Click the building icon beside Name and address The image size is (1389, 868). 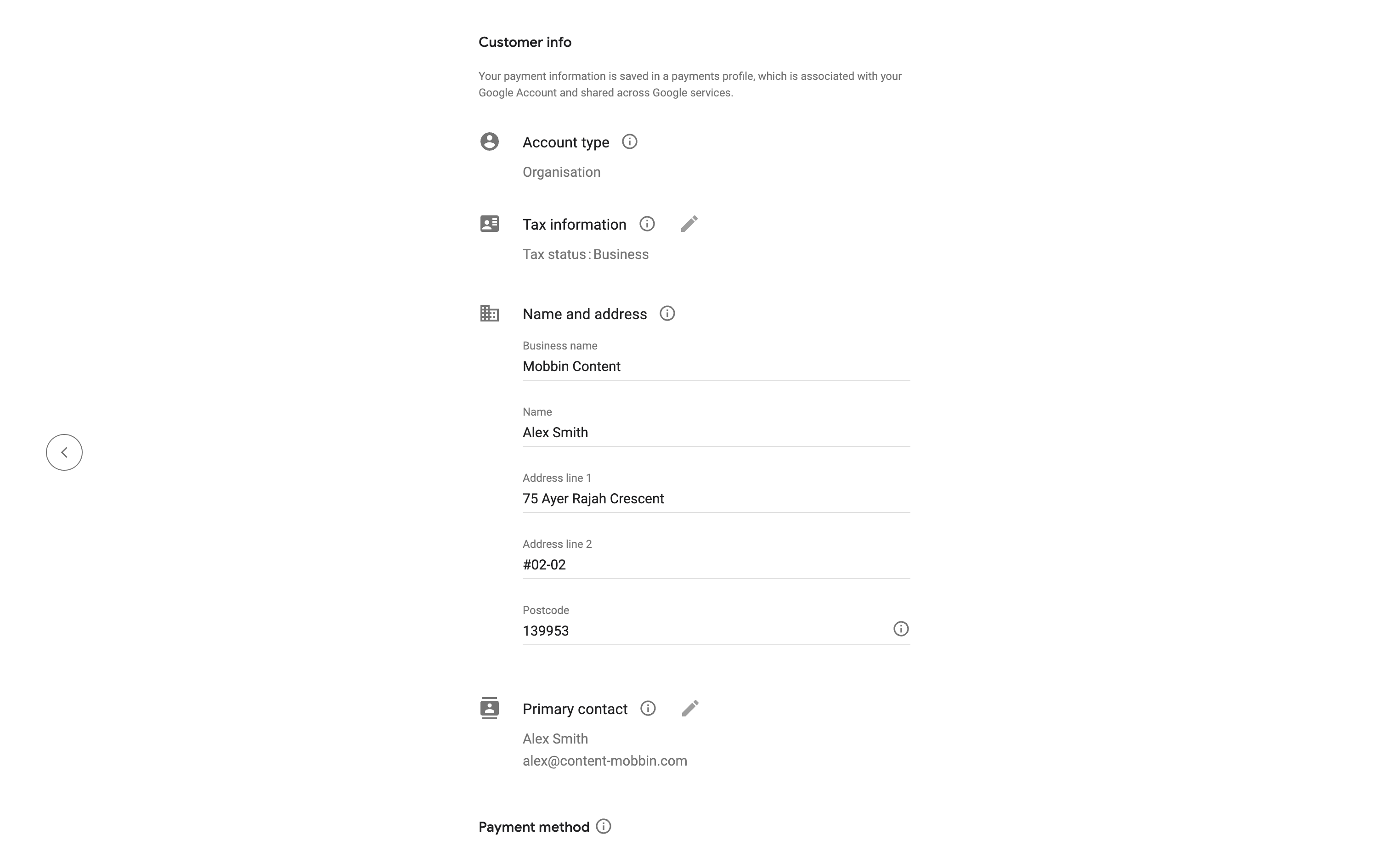pyautogui.click(x=490, y=313)
